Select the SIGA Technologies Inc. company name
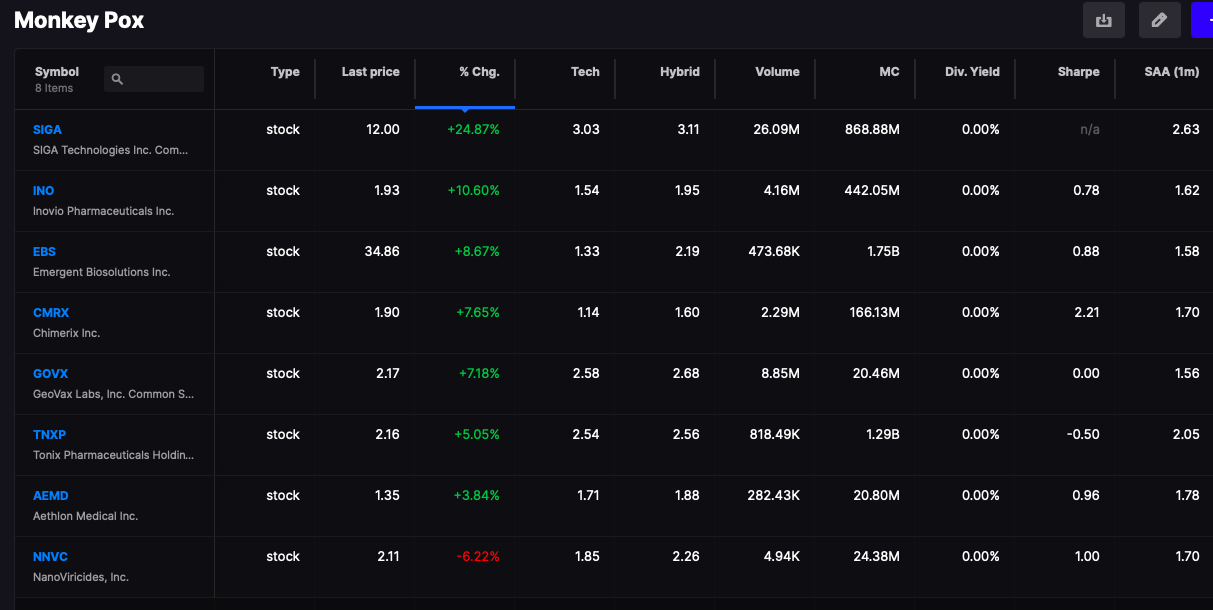1213x610 pixels. [x=110, y=150]
